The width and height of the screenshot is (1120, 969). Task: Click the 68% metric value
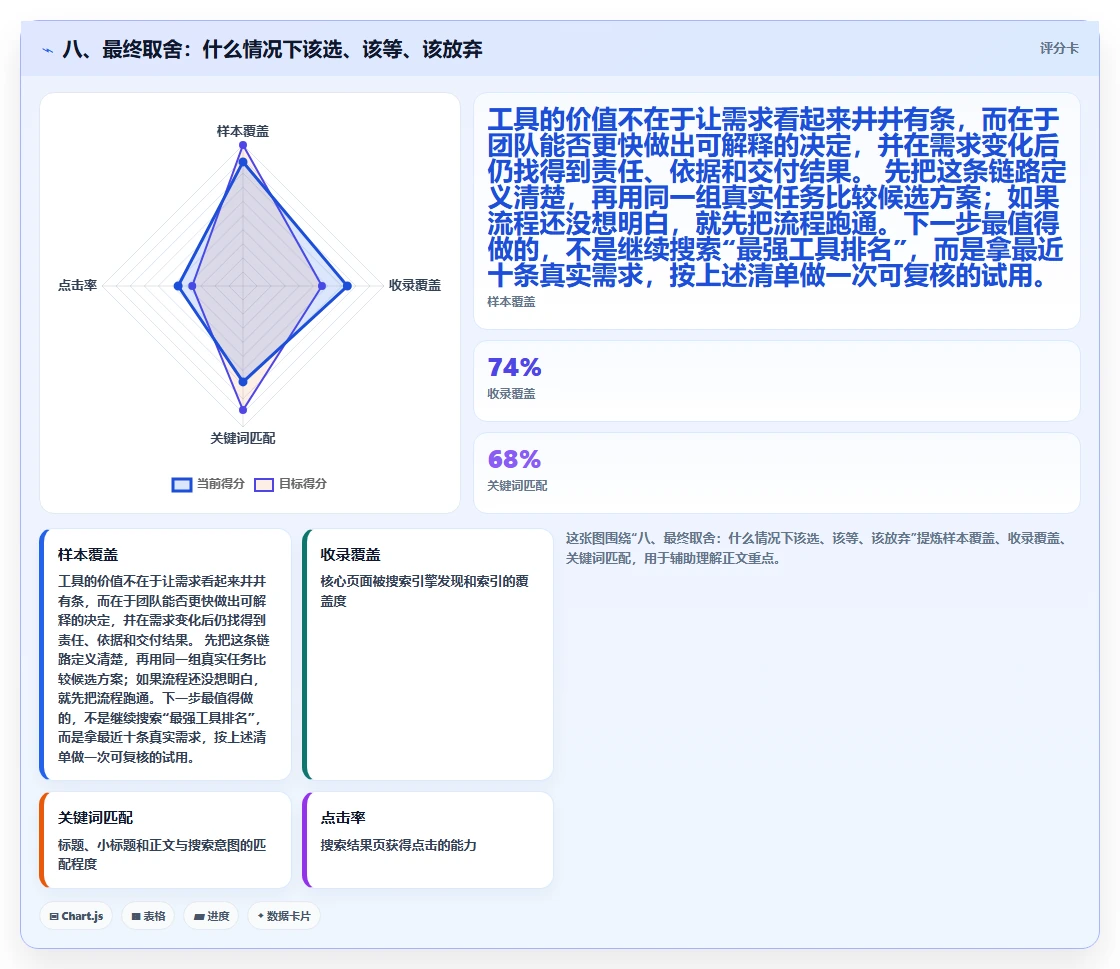(x=514, y=459)
